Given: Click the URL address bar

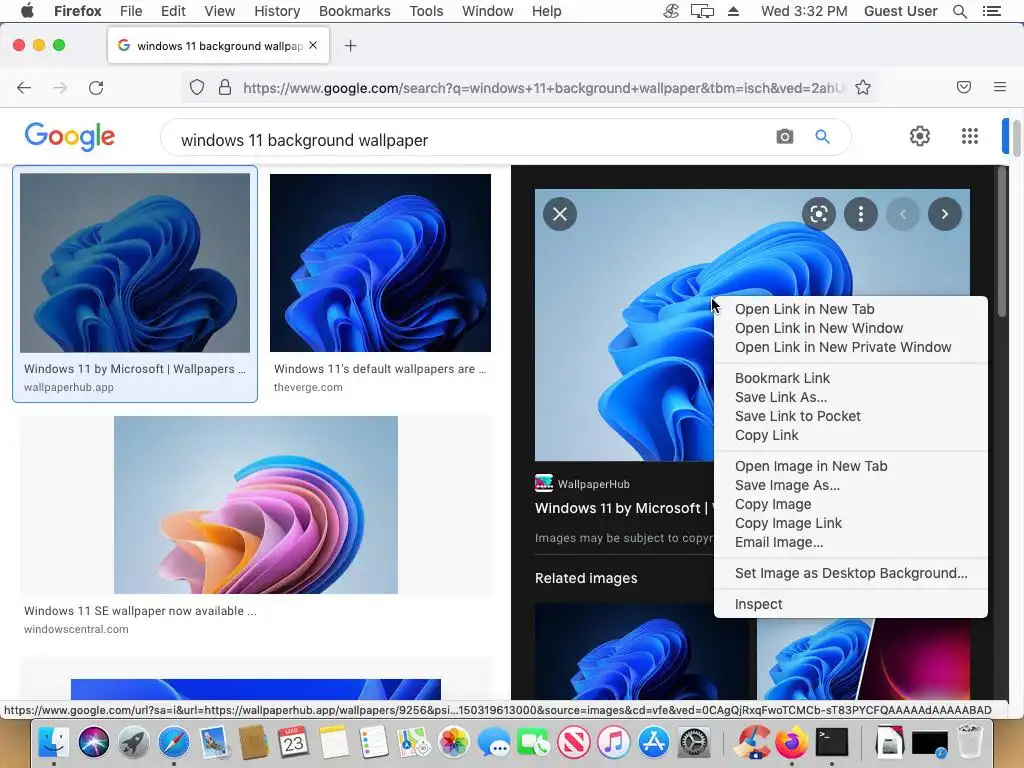Looking at the screenshot, I should (x=543, y=88).
